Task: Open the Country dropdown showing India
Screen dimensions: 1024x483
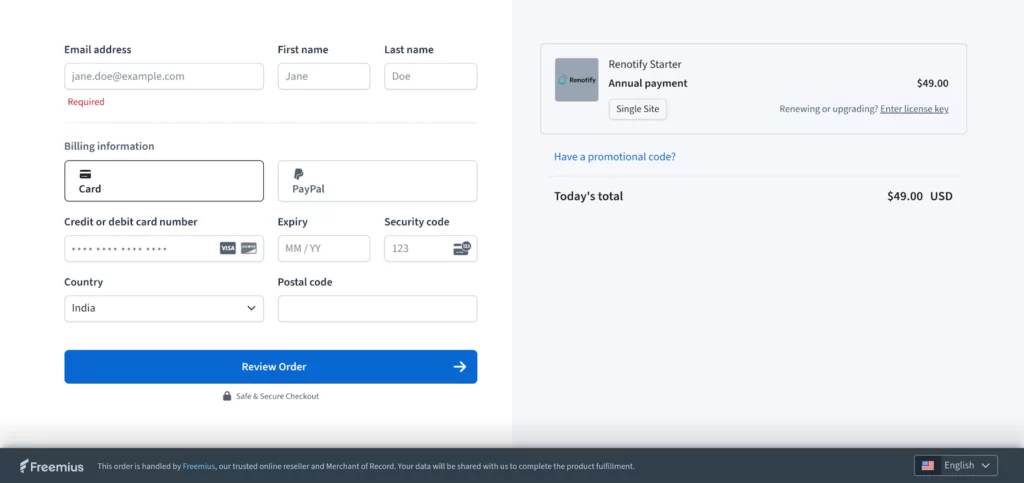Action: [x=164, y=308]
